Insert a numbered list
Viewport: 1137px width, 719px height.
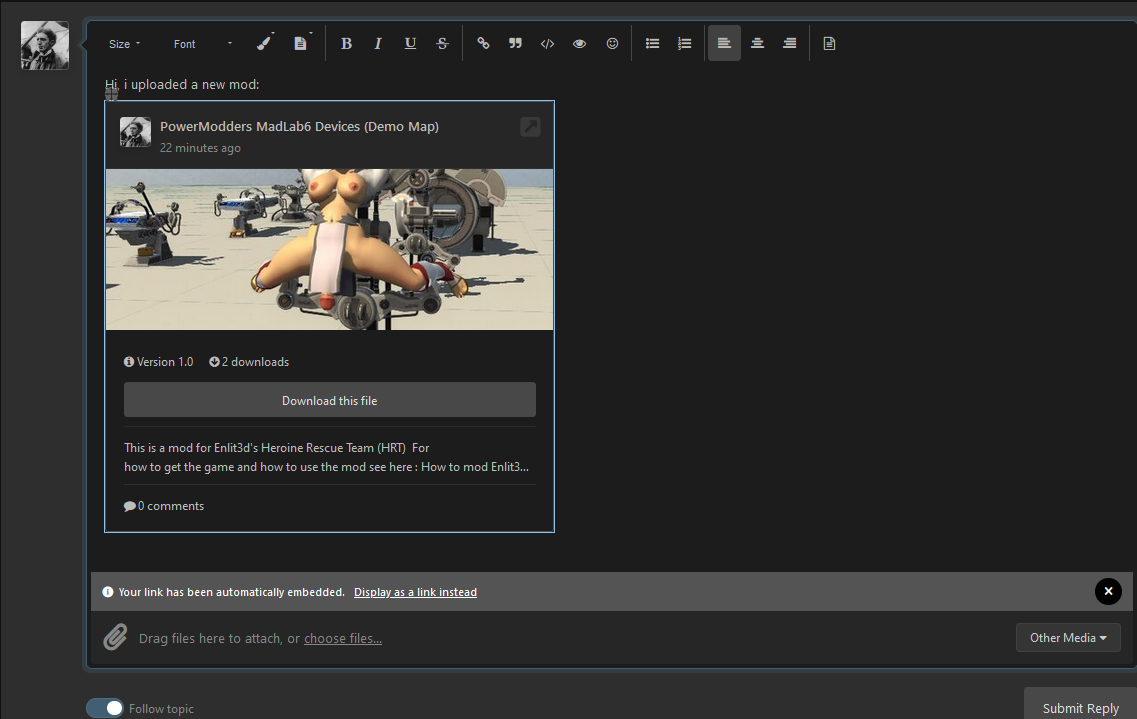point(685,43)
